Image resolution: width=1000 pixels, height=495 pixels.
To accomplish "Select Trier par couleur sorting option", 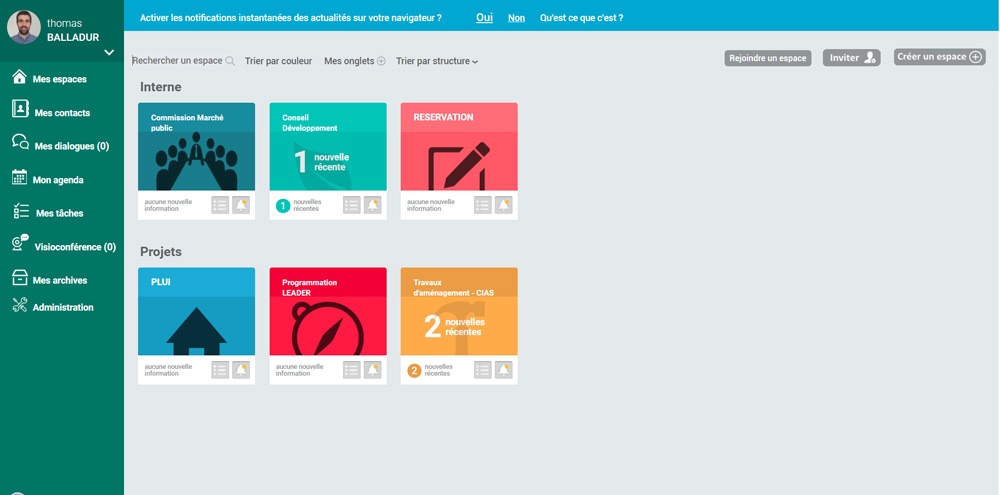I will pos(278,61).
